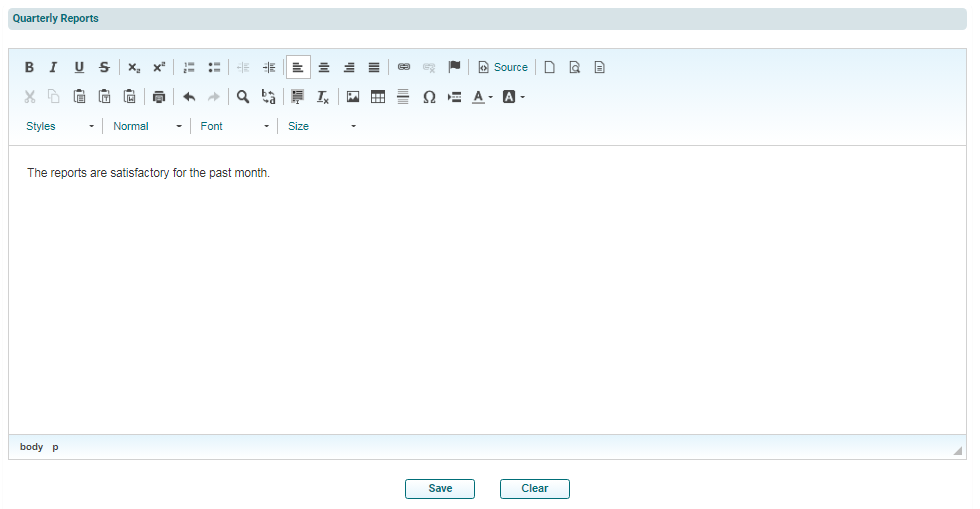
Task: Insert special character with Omega icon
Action: [x=429, y=97]
